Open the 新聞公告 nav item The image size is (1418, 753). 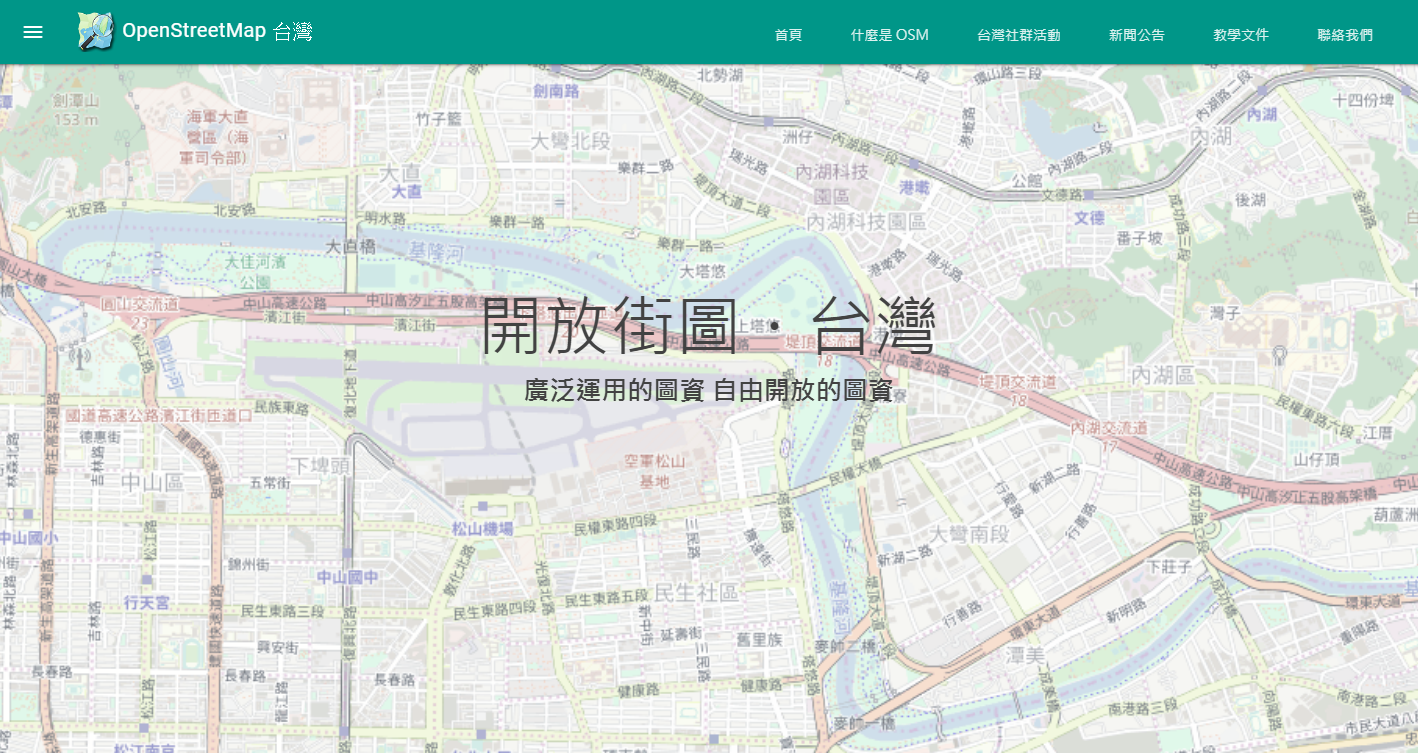(1137, 35)
